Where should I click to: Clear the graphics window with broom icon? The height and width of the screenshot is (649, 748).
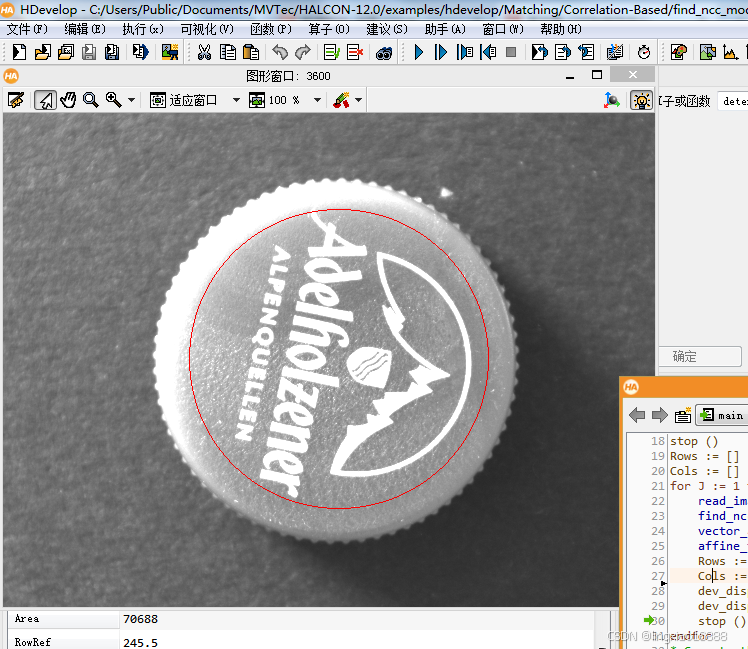click(16, 100)
